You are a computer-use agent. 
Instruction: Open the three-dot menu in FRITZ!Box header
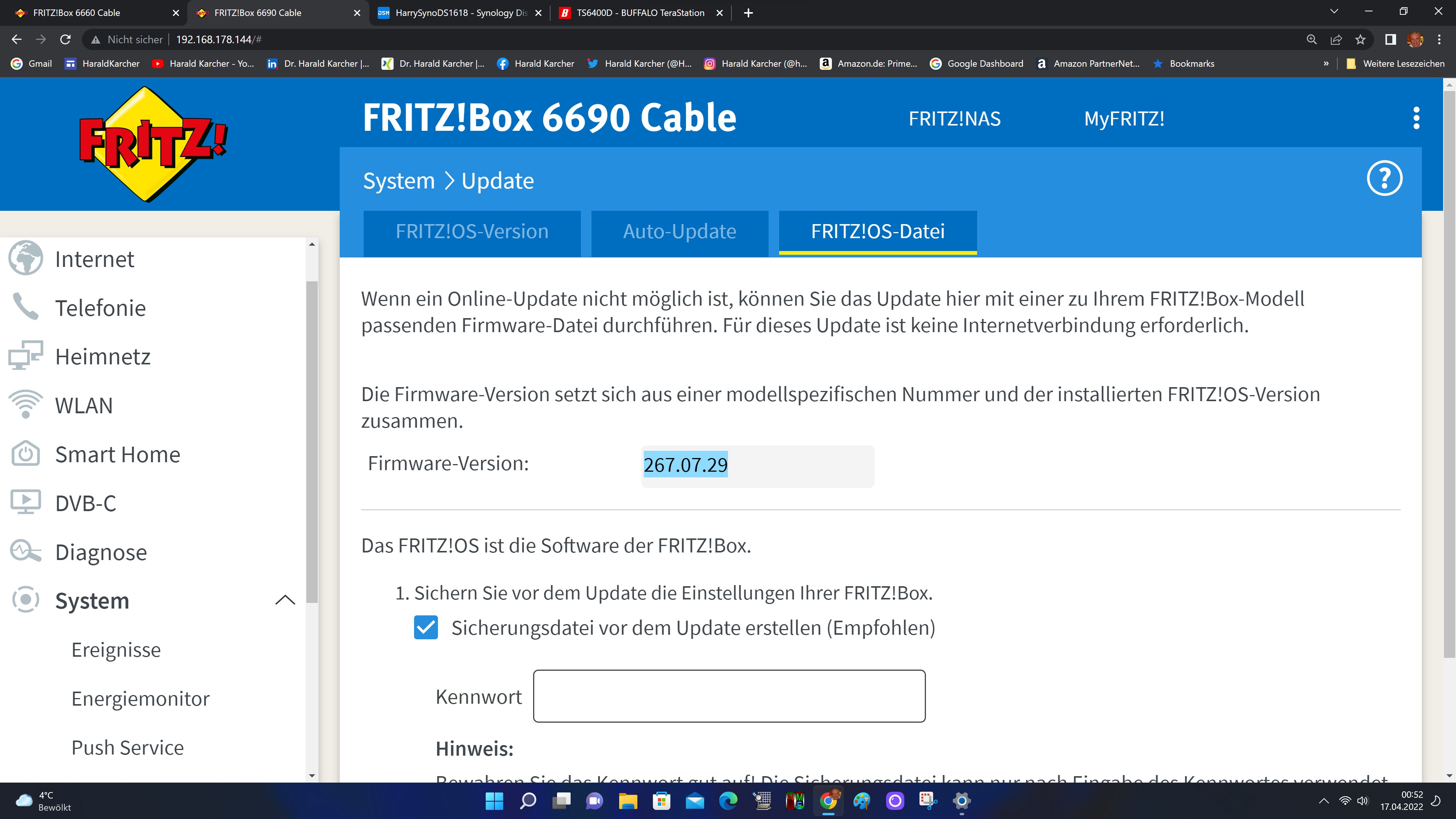click(1416, 118)
